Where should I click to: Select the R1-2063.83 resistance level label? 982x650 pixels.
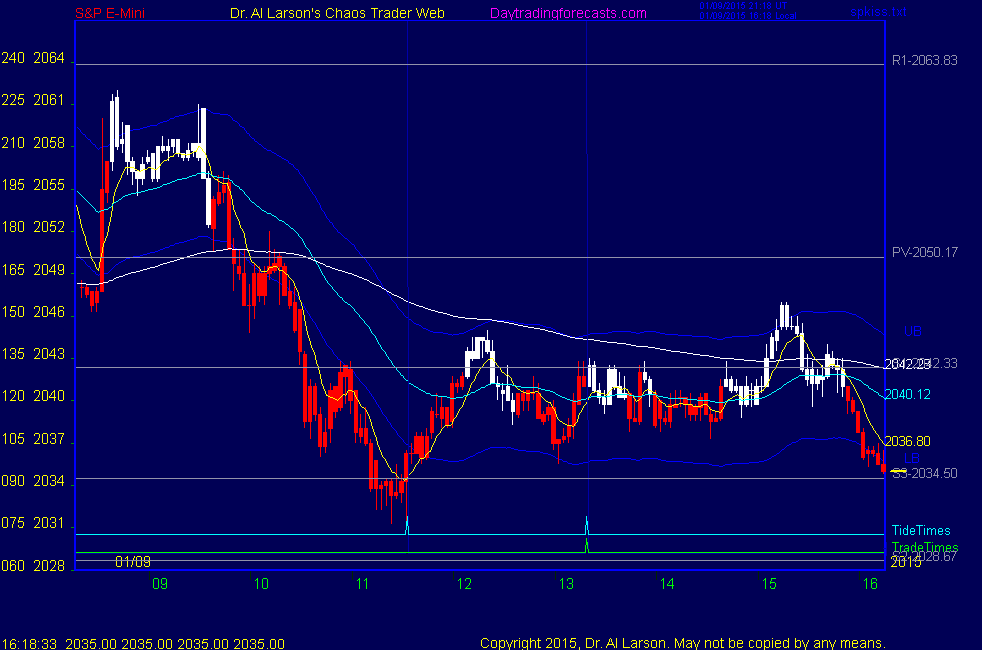924,60
